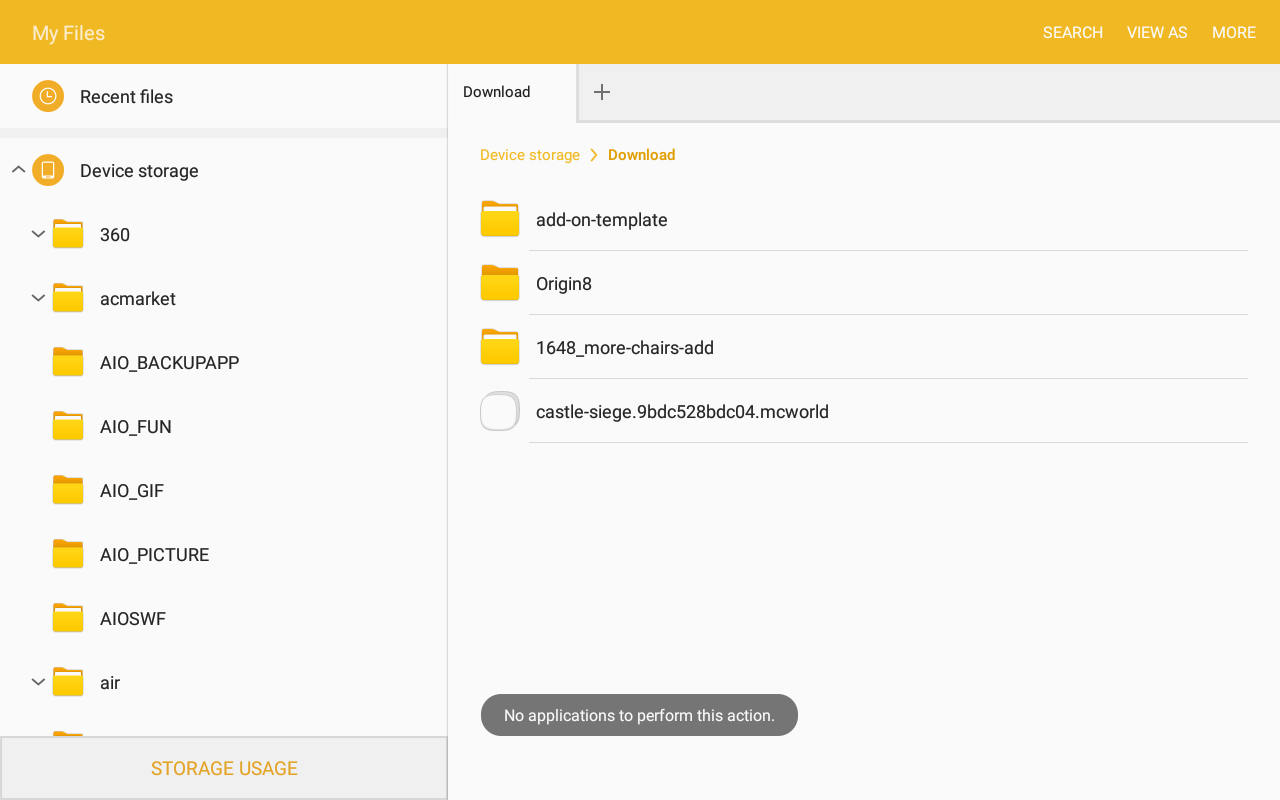Click the Device storage phone icon

(x=48, y=170)
